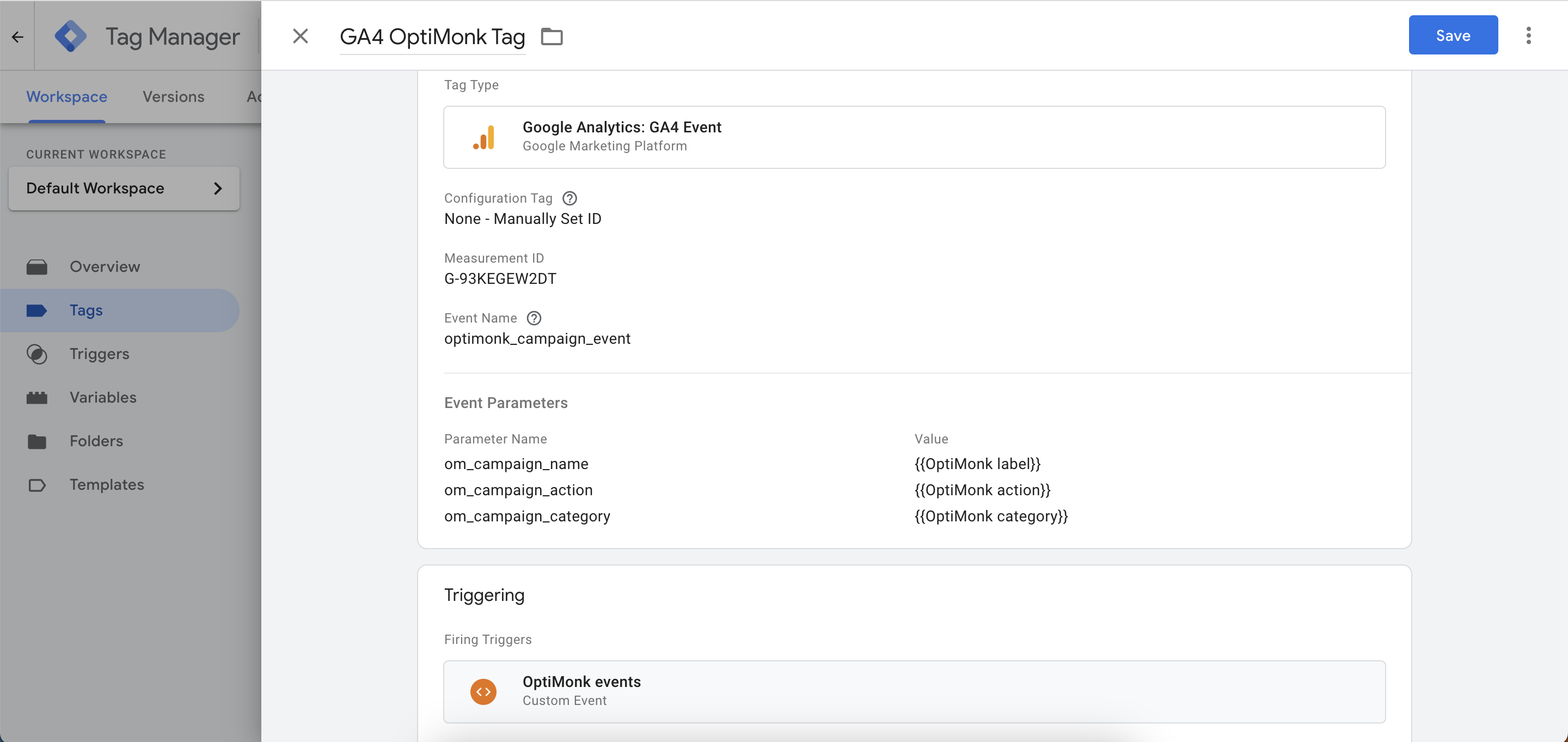
Task: Click value {{OptiMonk category}}
Action: 991,516
